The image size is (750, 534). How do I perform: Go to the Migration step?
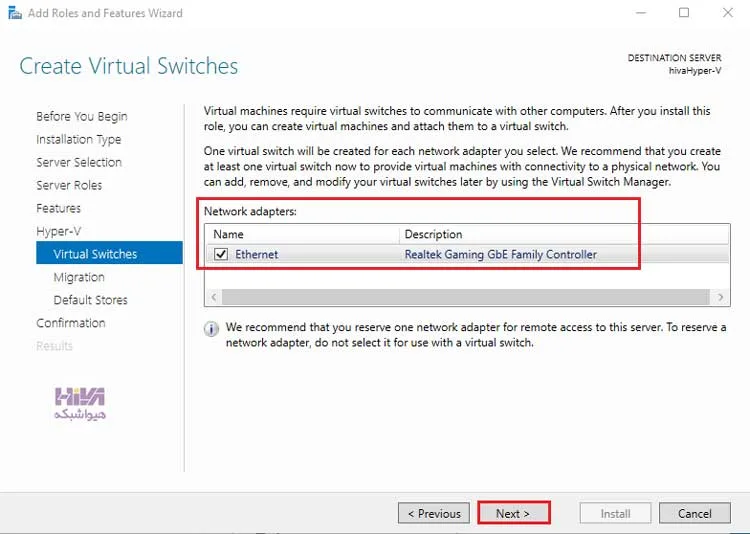tap(79, 277)
